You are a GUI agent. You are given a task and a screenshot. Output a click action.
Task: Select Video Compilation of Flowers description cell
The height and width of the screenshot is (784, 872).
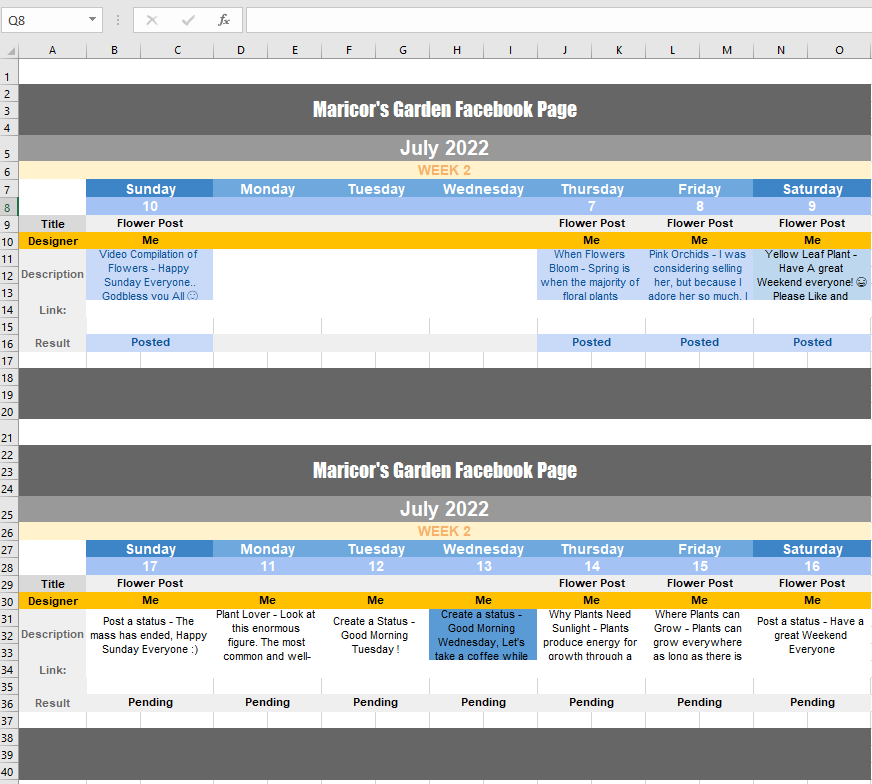click(x=150, y=275)
